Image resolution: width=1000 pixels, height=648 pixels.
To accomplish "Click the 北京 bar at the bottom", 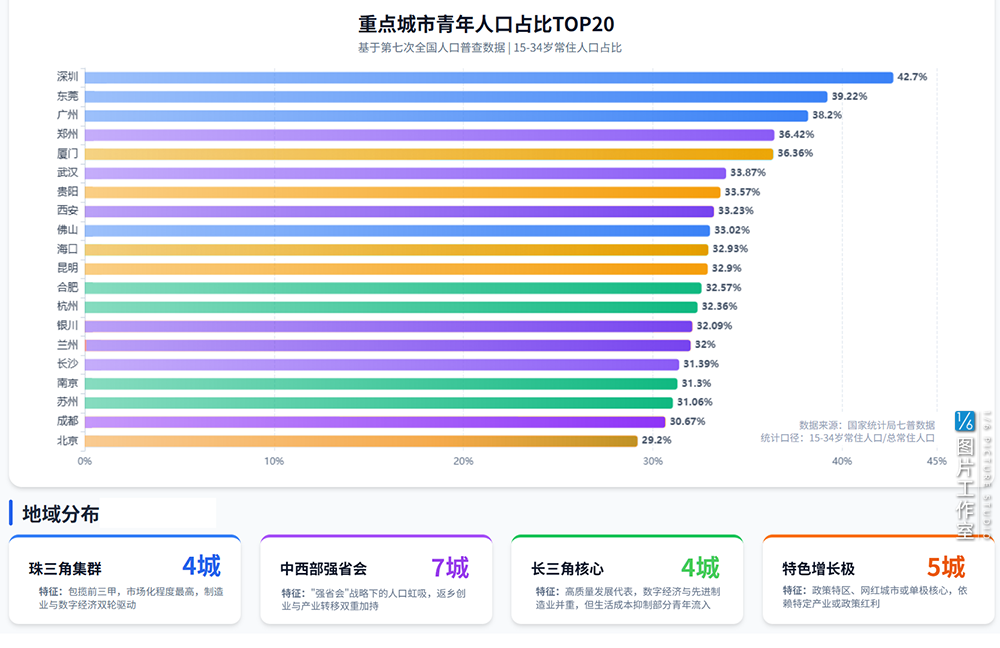I will tap(361, 440).
